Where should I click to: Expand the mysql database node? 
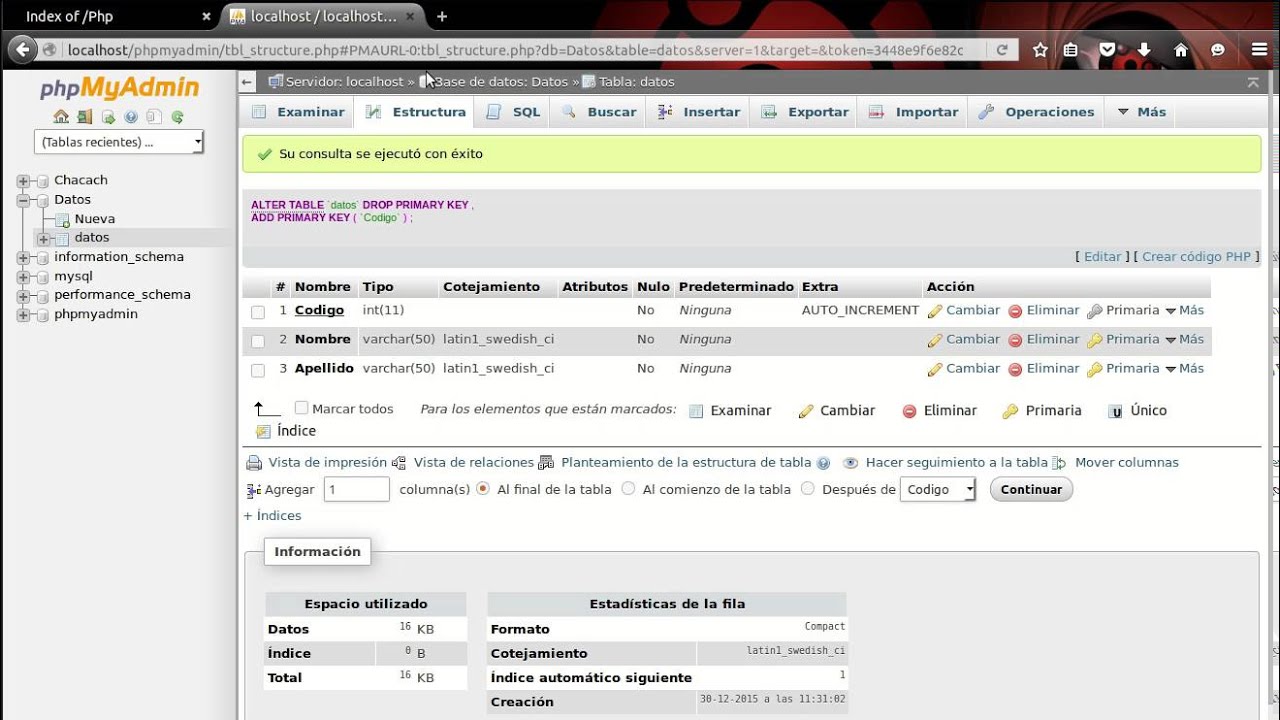23,276
